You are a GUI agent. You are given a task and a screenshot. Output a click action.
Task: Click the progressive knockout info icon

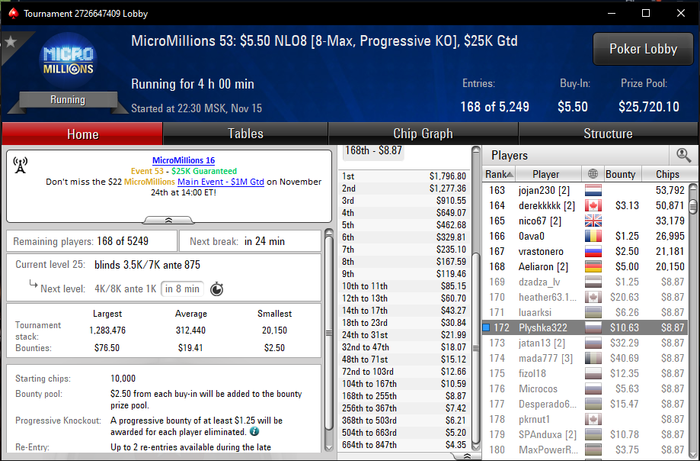tap(254, 432)
